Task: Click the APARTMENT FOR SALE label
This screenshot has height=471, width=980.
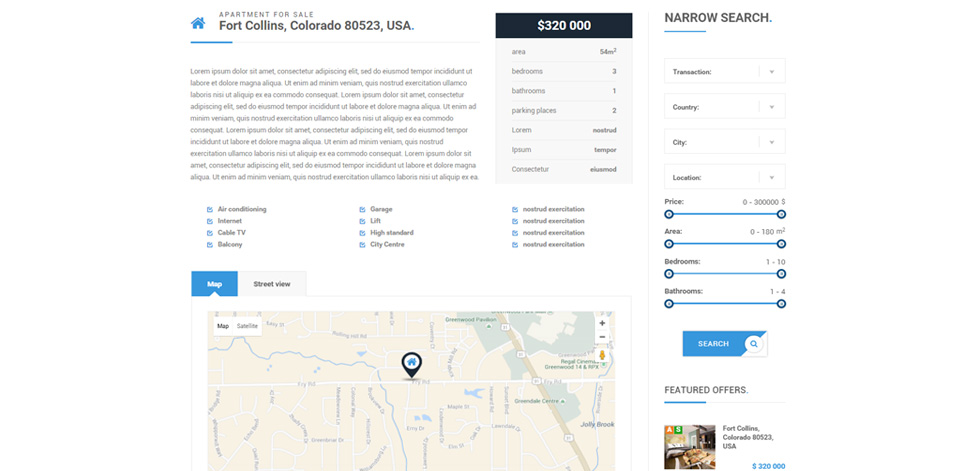Action: pyautogui.click(x=266, y=14)
